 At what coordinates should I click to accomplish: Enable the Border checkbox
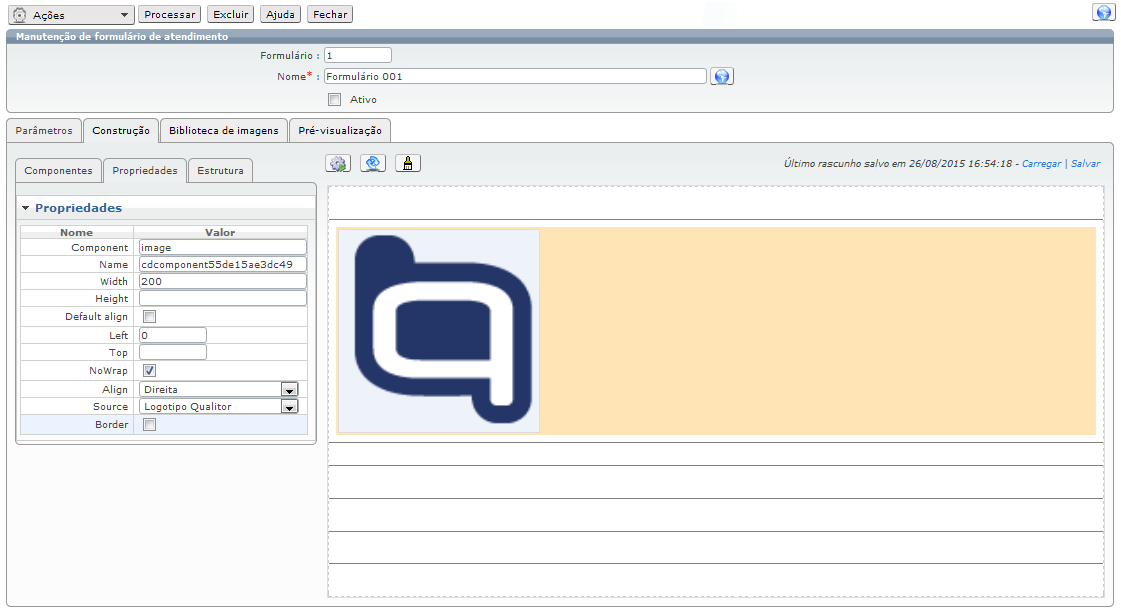pyautogui.click(x=149, y=424)
